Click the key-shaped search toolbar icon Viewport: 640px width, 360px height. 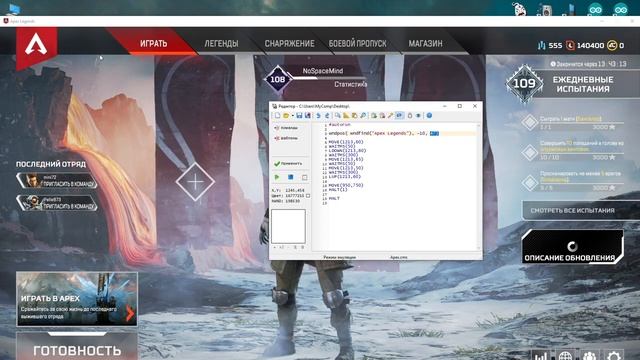pyautogui.click(x=363, y=116)
